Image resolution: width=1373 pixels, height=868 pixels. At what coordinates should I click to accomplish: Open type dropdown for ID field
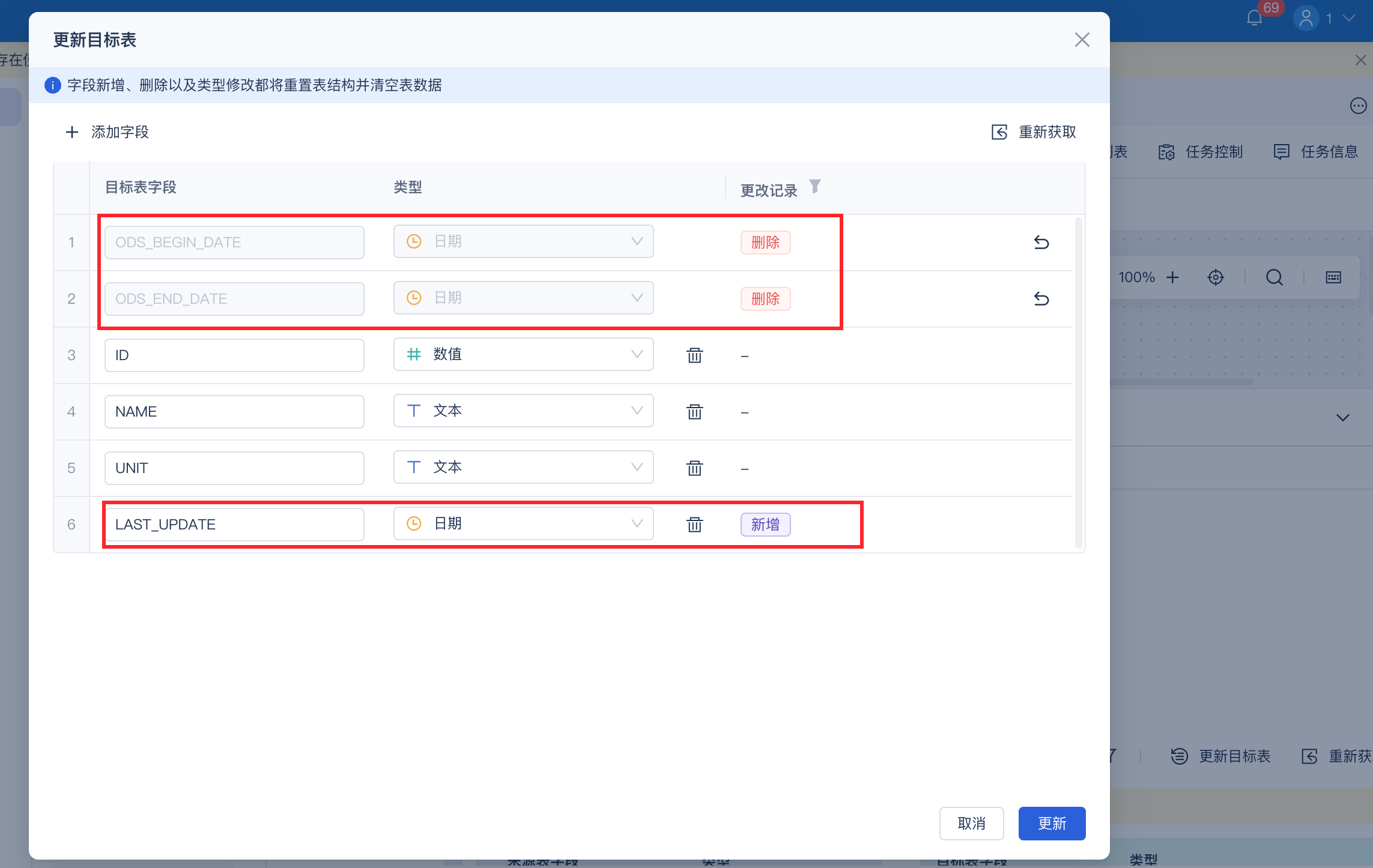[x=523, y=355]
